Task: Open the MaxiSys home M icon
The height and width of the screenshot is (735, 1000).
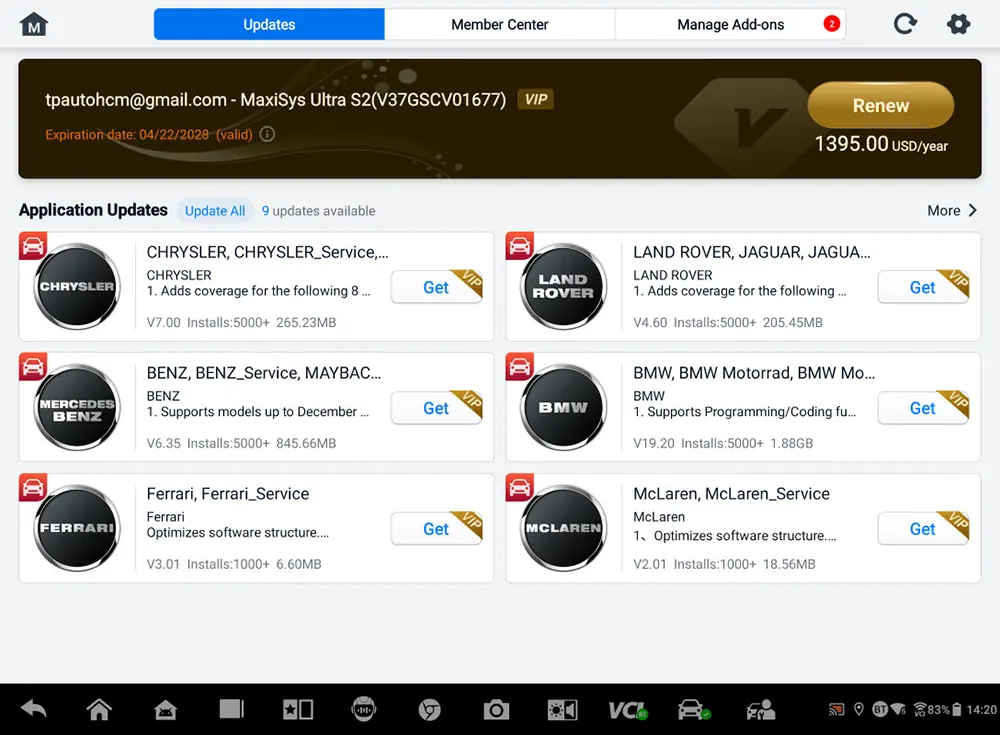Action: [x=34, y=25]
